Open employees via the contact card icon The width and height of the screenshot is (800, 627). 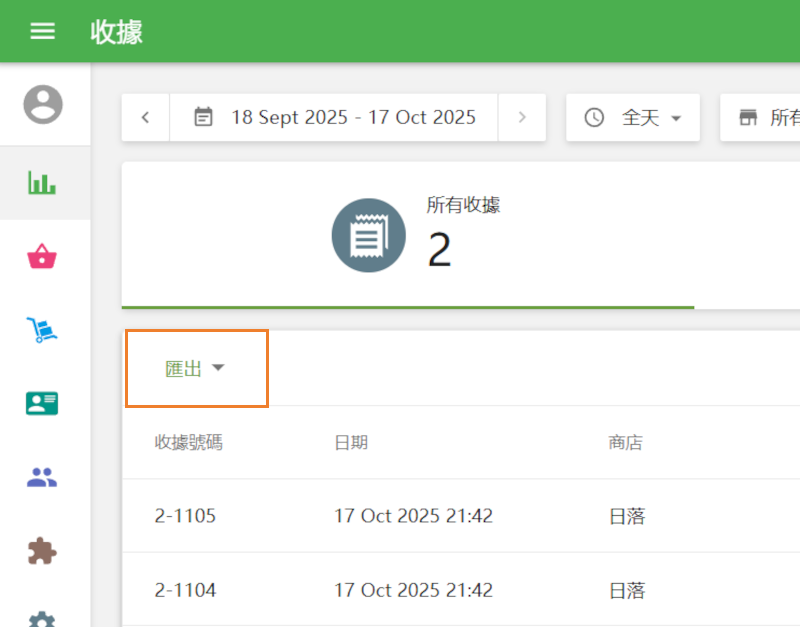tap(42, 403)
